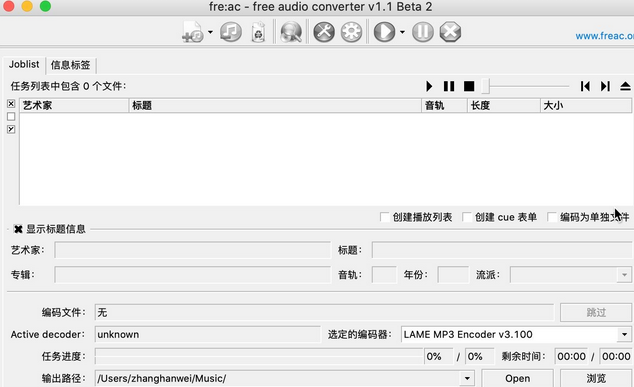634x387 pixels.
Task: Stop encoding toolbar icon
Action: click(450, 32)
